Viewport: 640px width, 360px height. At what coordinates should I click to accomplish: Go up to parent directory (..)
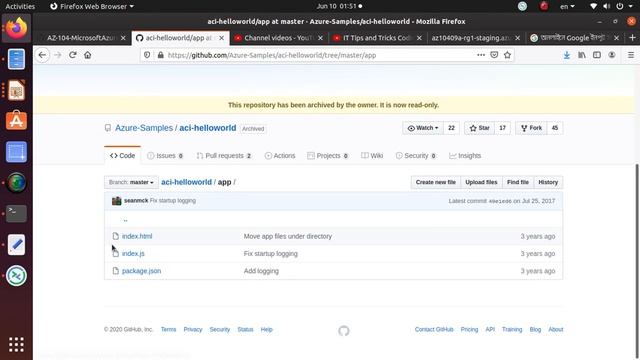pyautogui.click(x=125, y=220)
